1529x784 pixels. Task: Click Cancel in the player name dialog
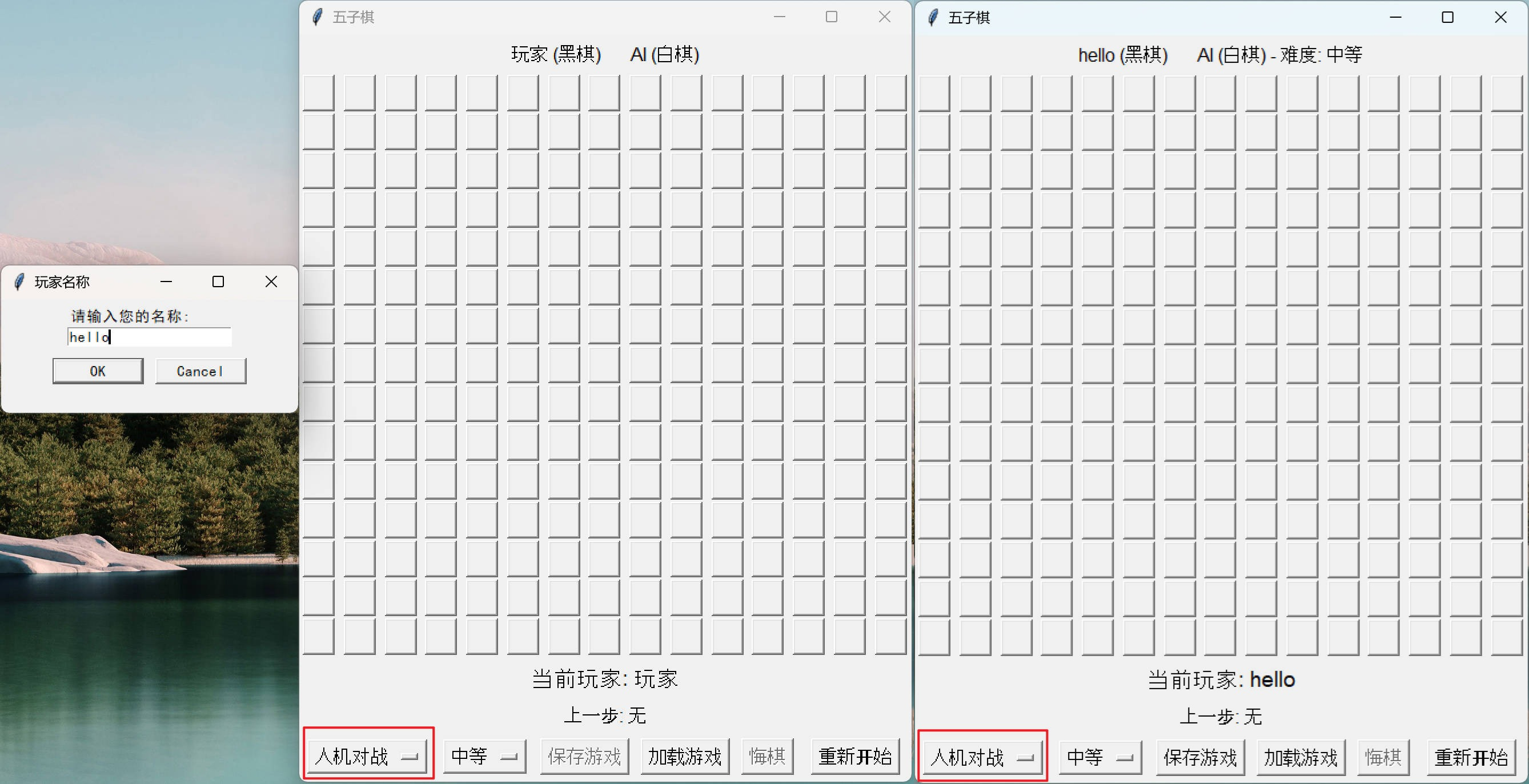[x=200, y=371]
